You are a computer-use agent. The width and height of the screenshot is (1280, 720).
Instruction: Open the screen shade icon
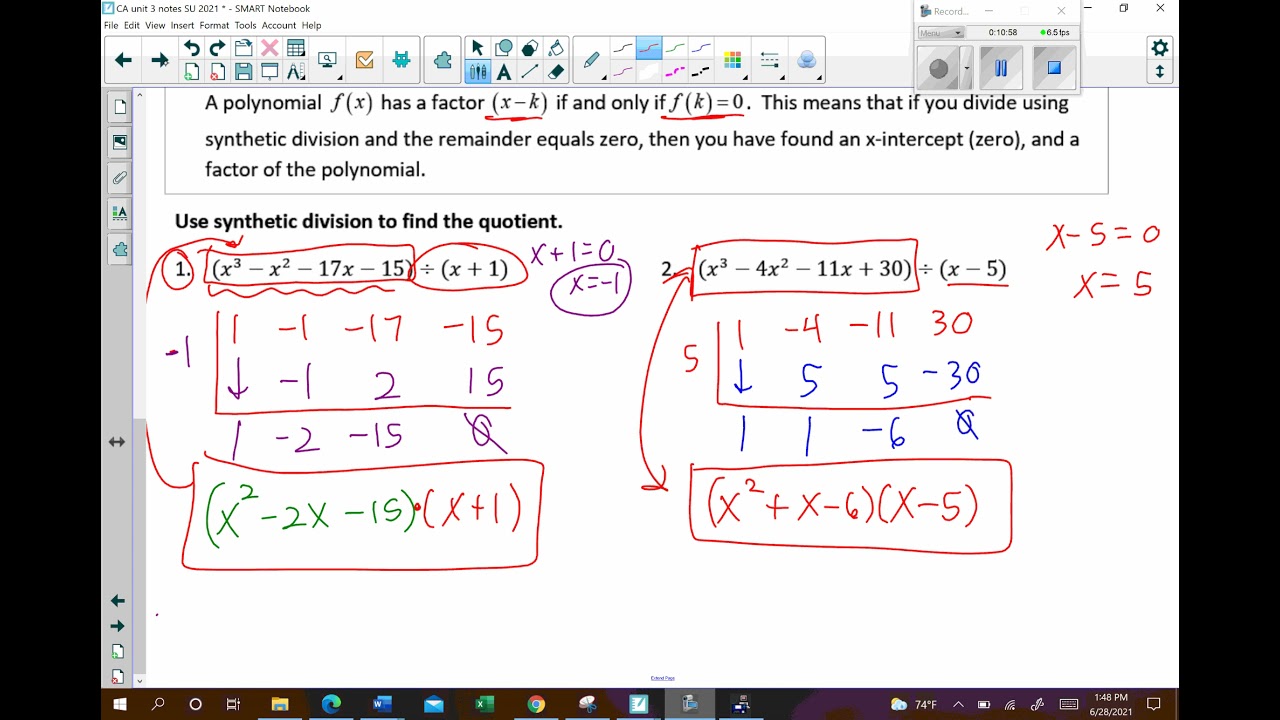(269, 72)
